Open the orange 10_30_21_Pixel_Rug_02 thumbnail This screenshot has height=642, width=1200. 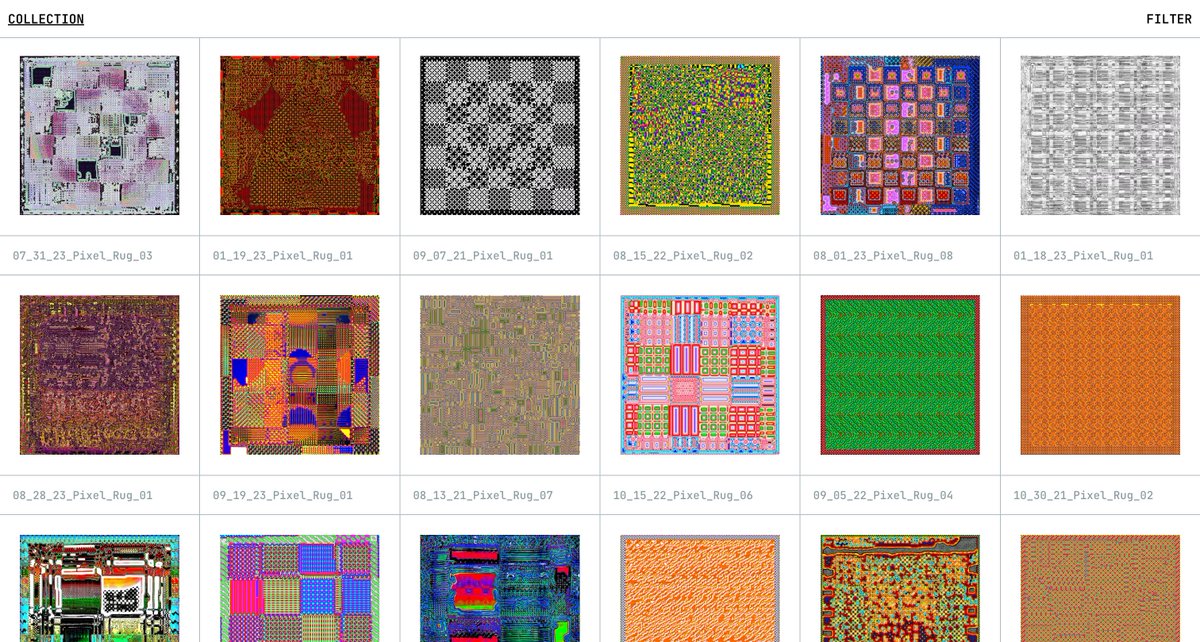(x=1100, y=375)
